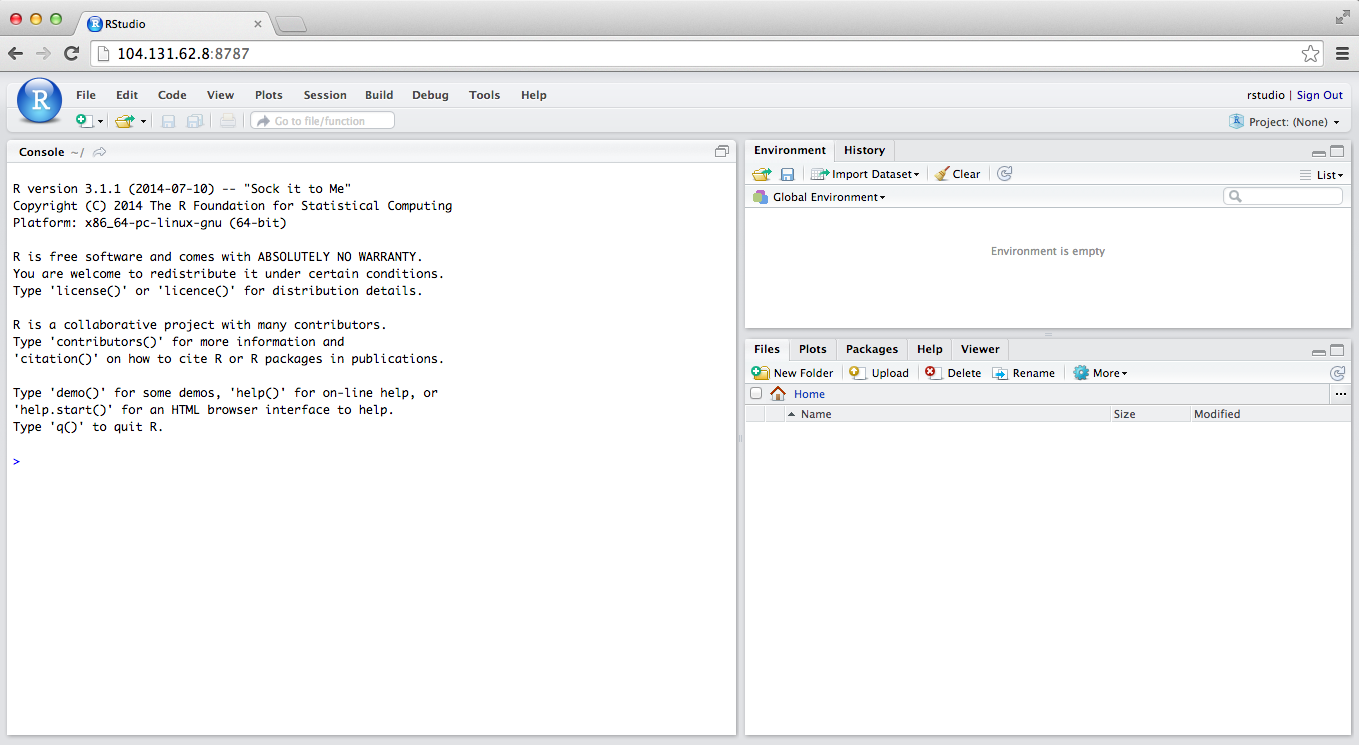Open the More gear dropdown
The width and height of the screenshot is (1359, 745).
[1100, 373]
